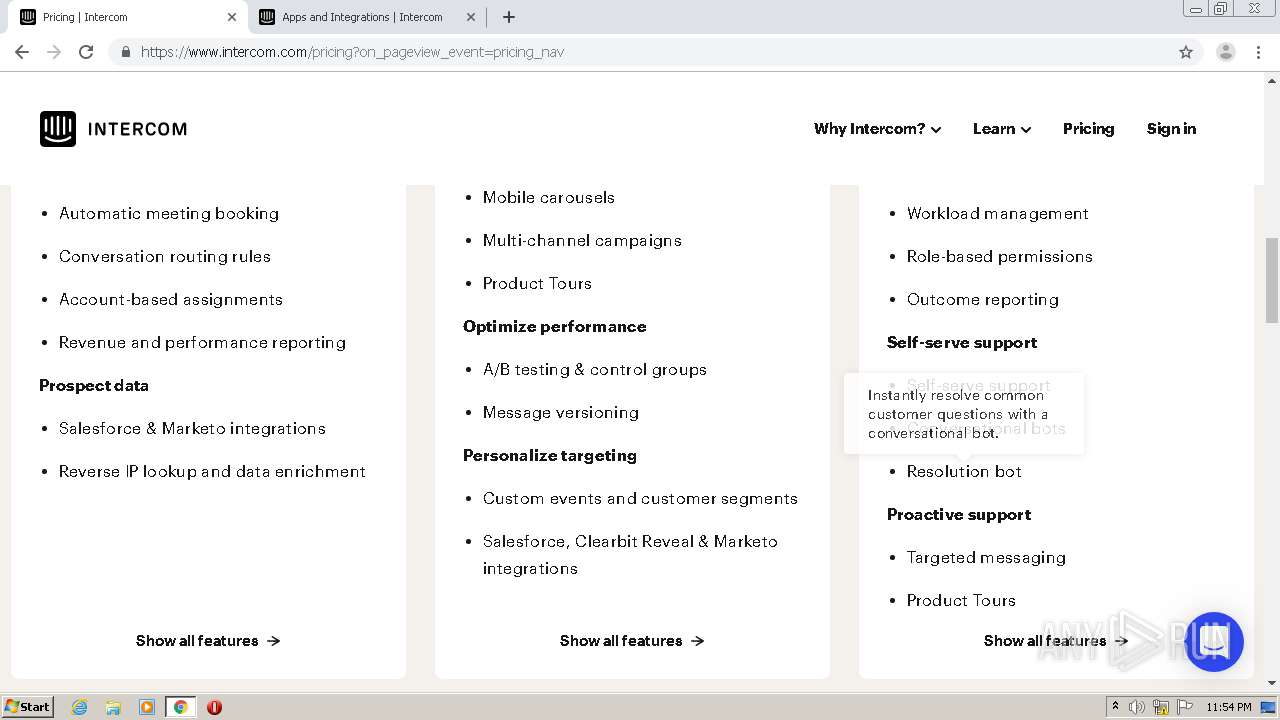Switch to Apps and Integrations tab
The height and width of the screenshot is (720, 1280).
[x=366, y=17]
